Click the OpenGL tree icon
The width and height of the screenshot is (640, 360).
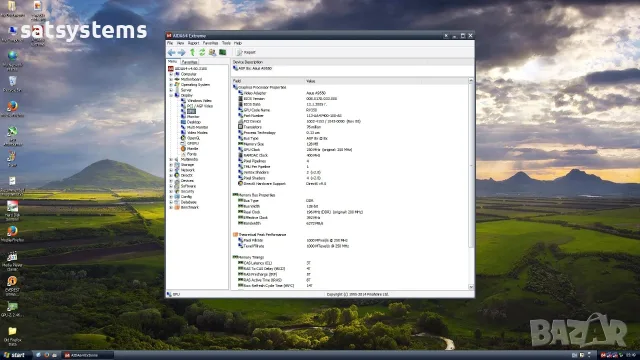click(183, 138)
